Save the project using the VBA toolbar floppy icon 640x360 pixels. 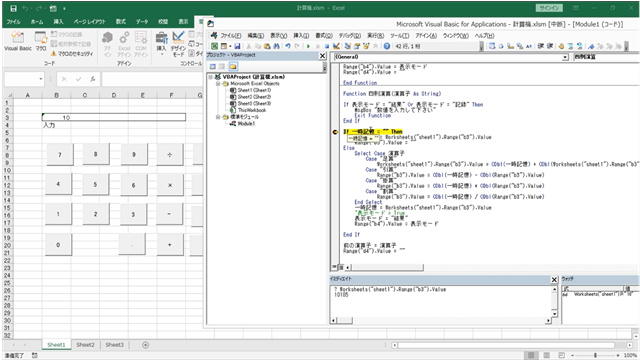coord(237,46)
